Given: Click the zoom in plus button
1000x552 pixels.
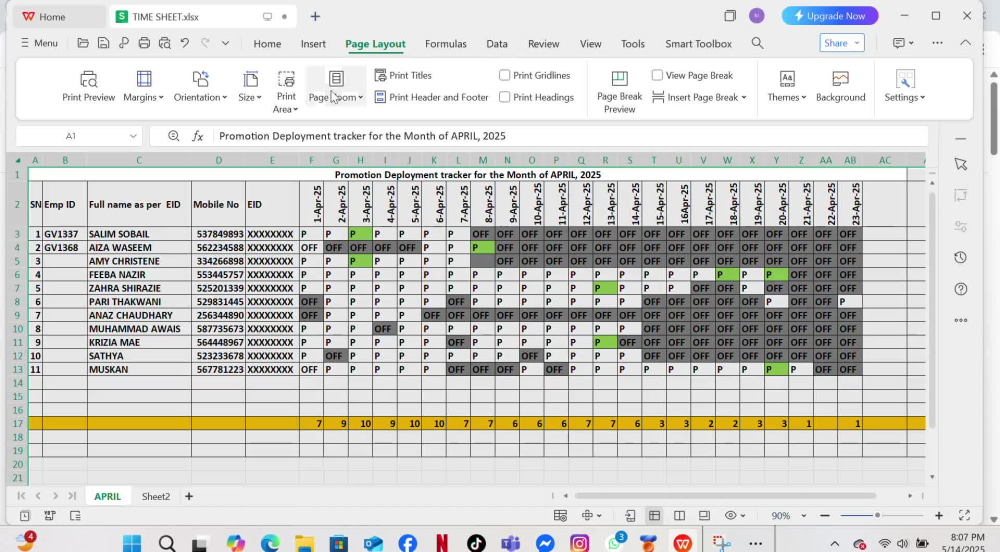Looking at the screenshot, I should (x=939, y=515).
